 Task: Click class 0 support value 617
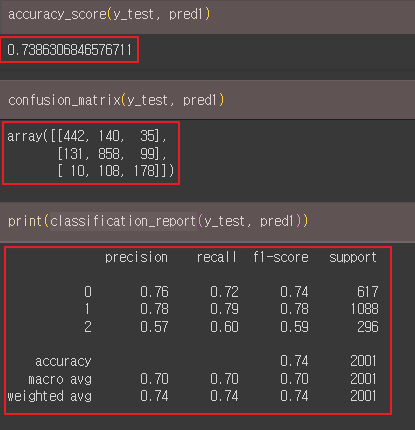368,292
